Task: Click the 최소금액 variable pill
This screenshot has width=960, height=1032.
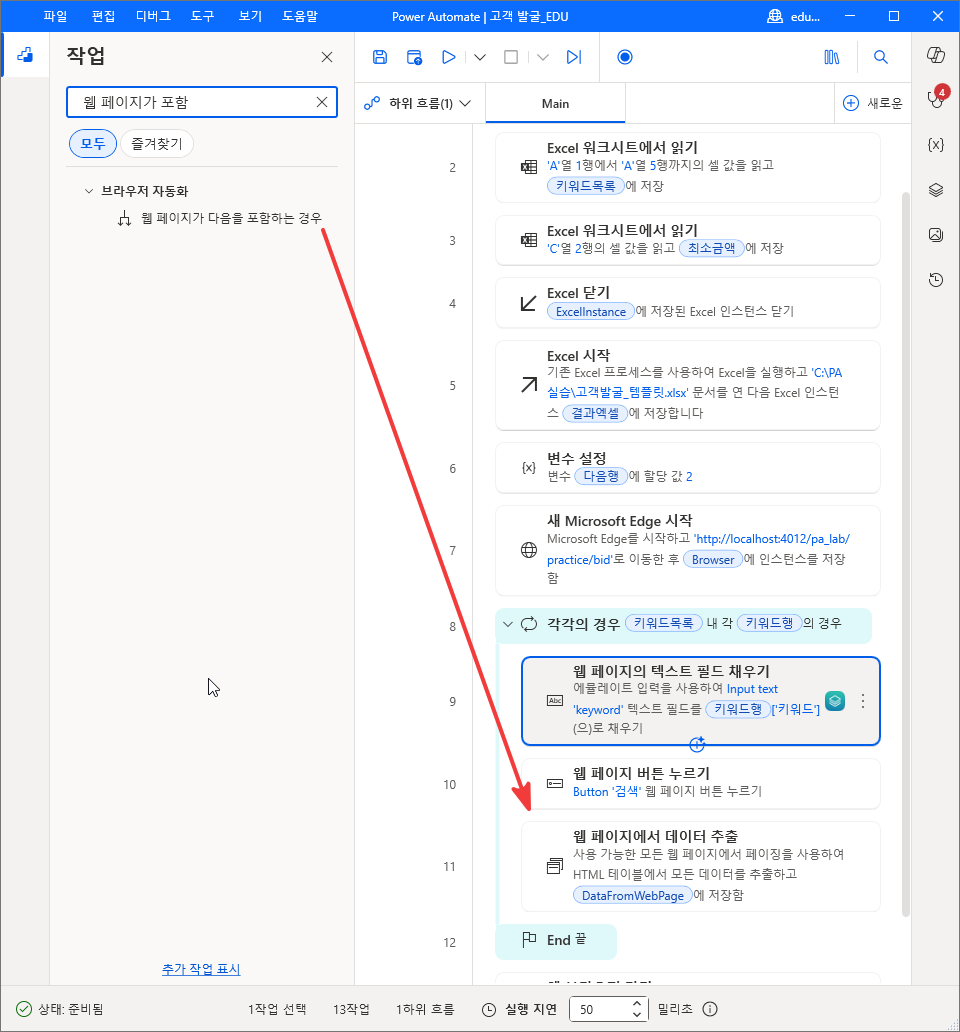Action: tap(711, 248)
